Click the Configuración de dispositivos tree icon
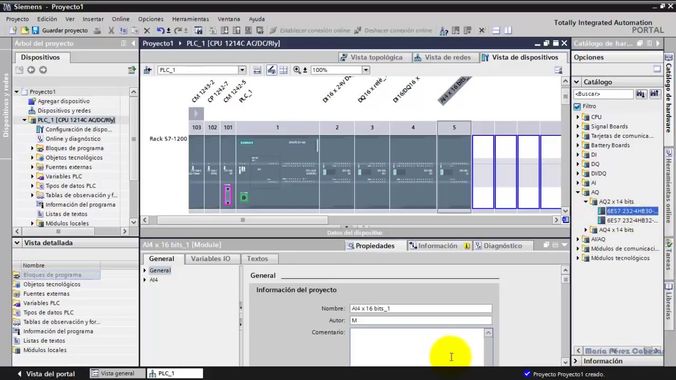Viewport: 676px width, 380px height. coord(40,129)
